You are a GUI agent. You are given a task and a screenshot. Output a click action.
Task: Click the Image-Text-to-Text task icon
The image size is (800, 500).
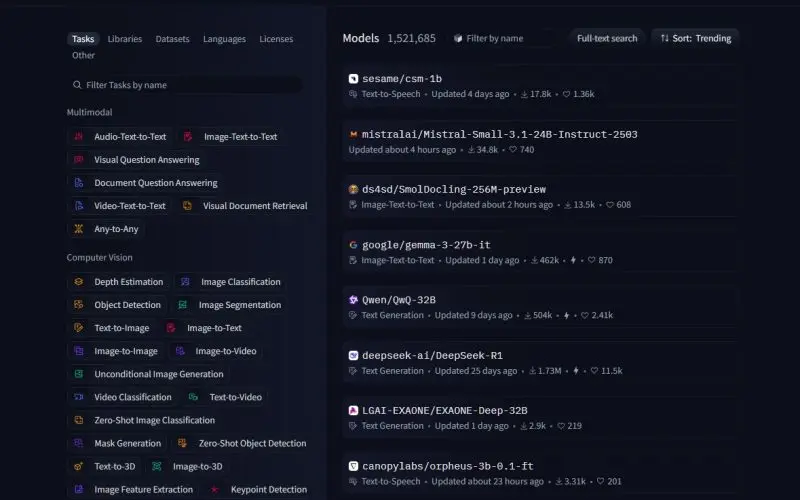(x=188, y=136)
